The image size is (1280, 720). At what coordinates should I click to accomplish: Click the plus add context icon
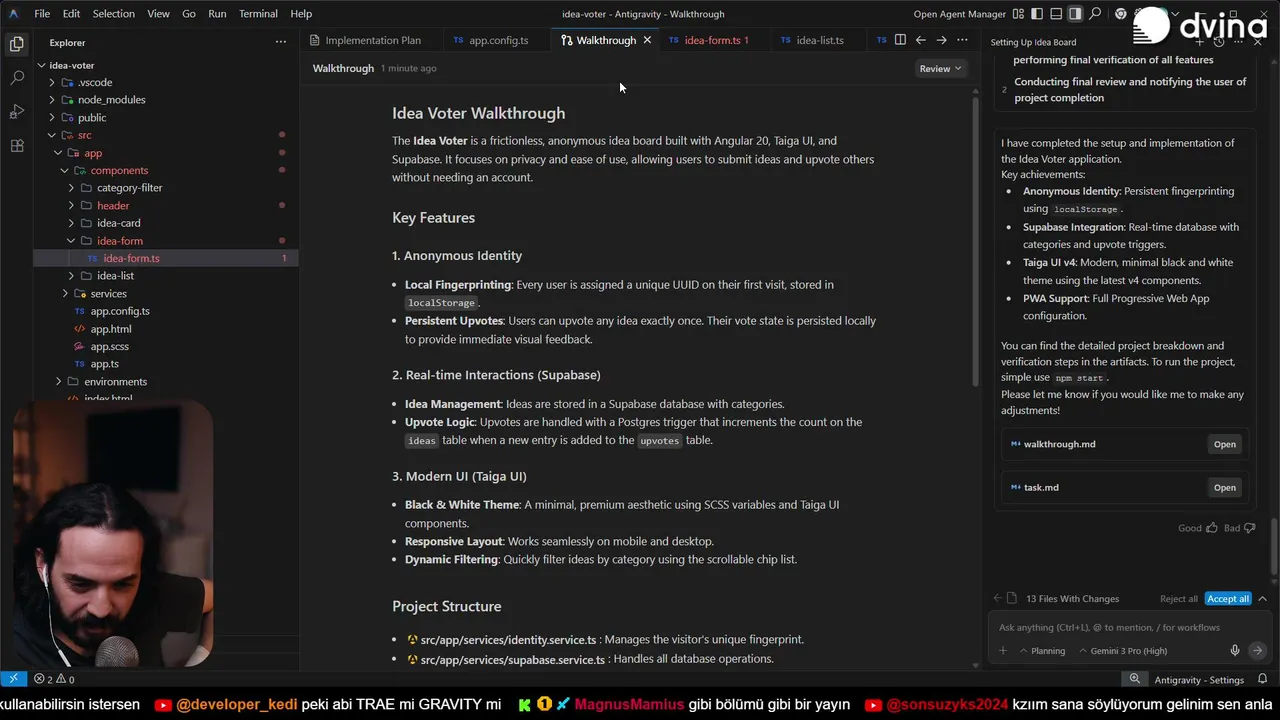[1003, 651]
